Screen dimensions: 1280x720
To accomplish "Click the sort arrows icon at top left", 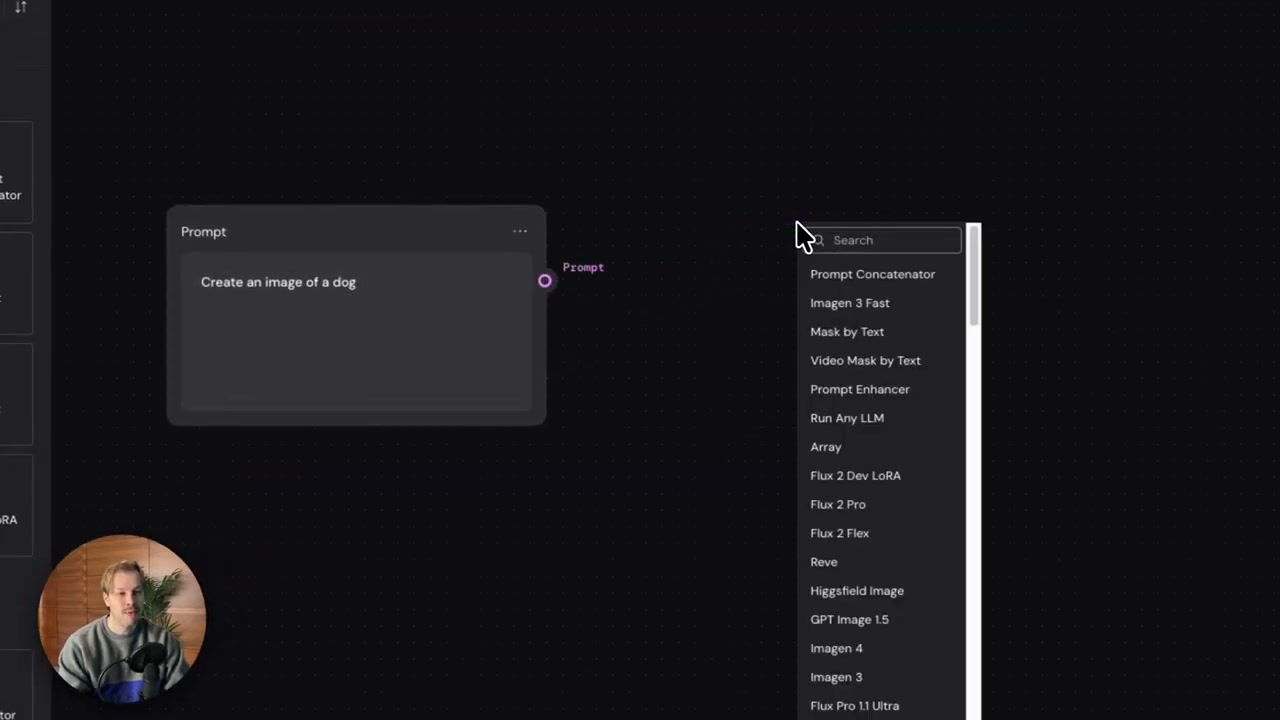I will click(21, 7).
